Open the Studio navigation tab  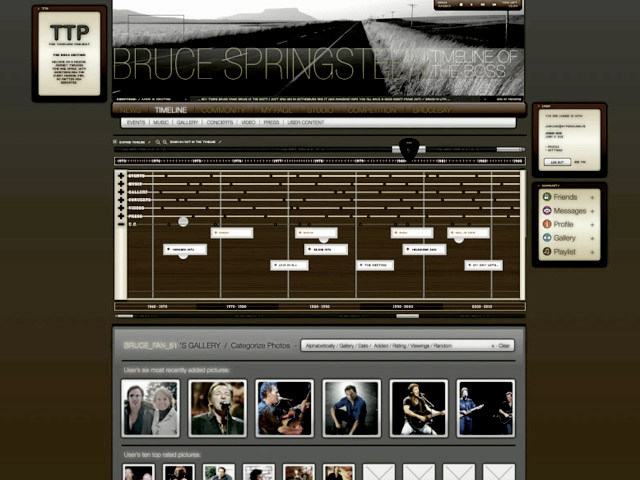(320, 110)
